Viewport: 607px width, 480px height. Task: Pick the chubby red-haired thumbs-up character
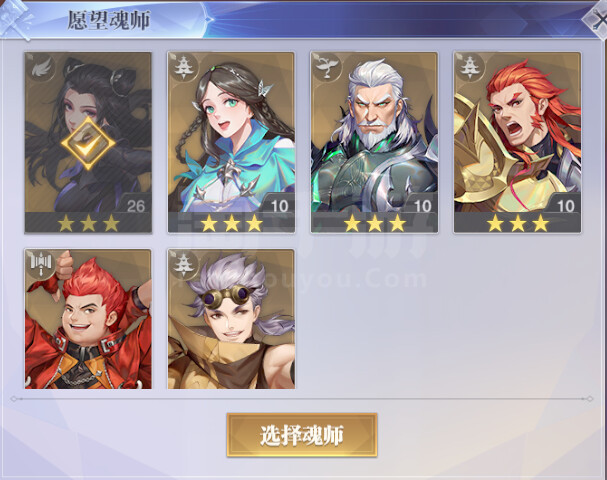(88, 319)
